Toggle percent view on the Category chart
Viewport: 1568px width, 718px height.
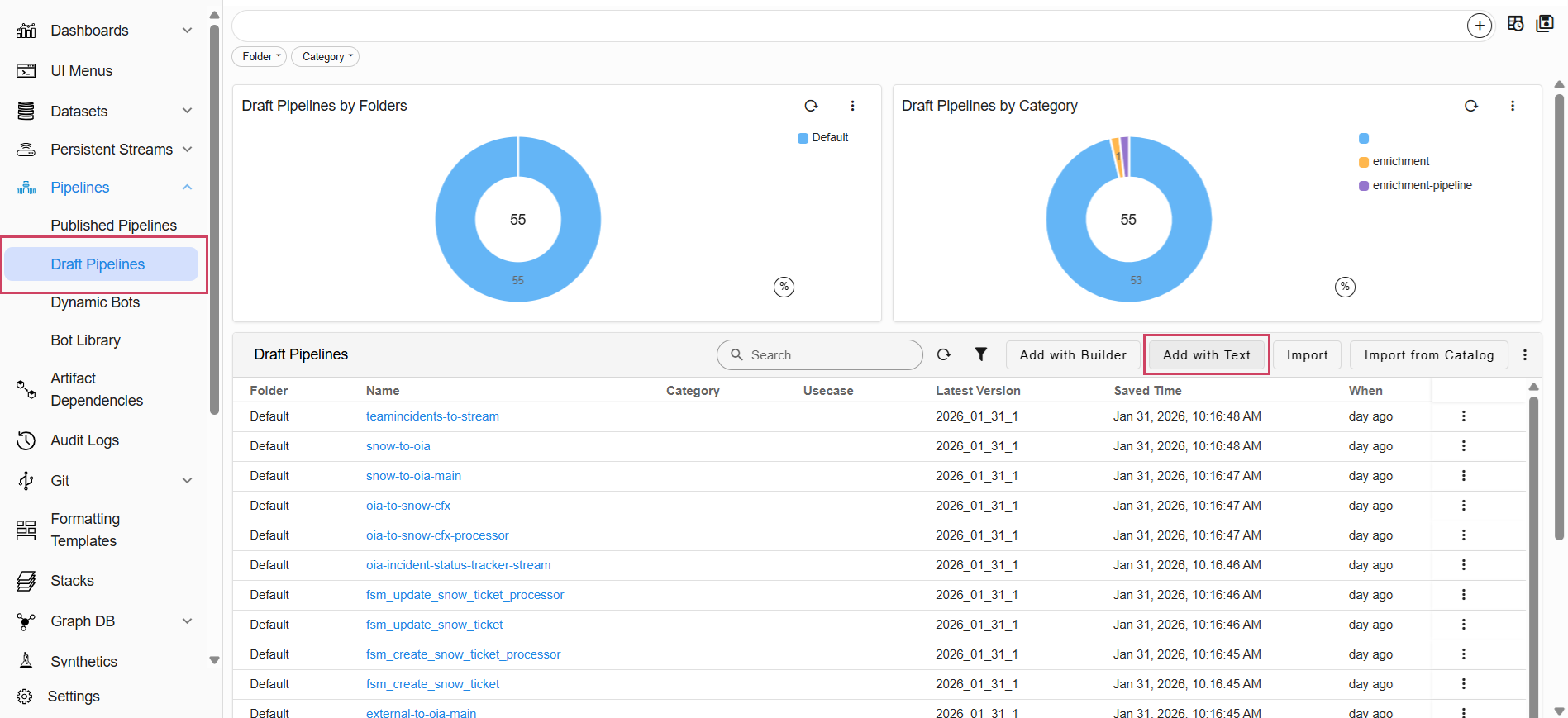pyautogui.click(x=1345, y=287)
